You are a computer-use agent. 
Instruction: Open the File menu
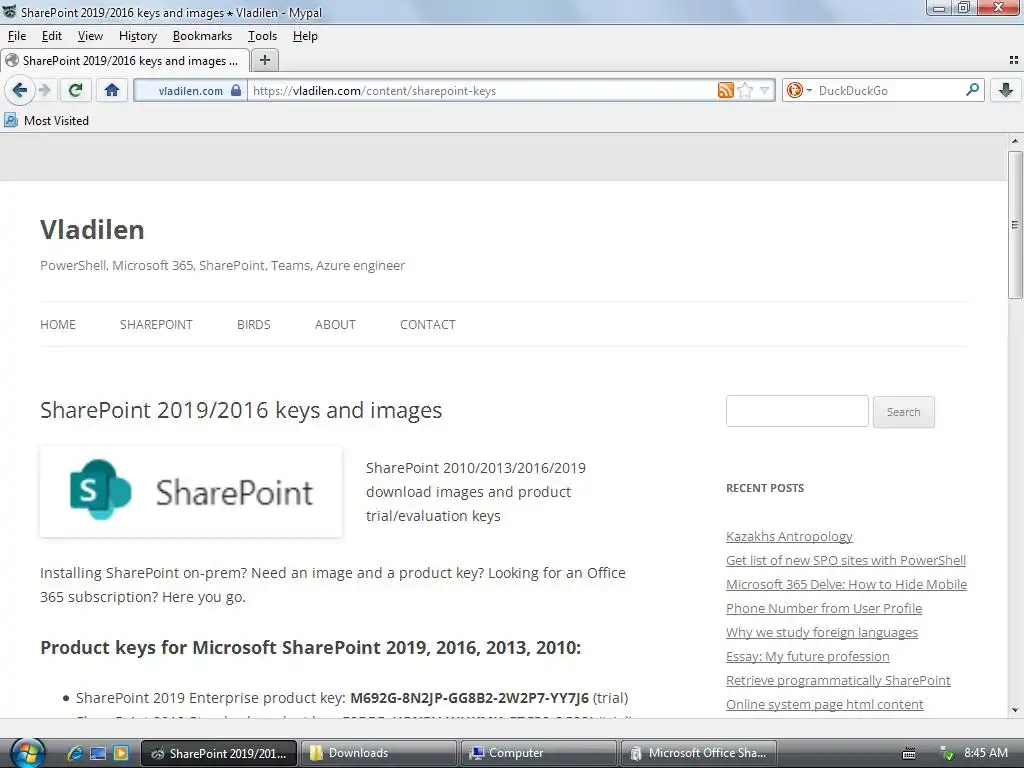(x=17, y=36)
